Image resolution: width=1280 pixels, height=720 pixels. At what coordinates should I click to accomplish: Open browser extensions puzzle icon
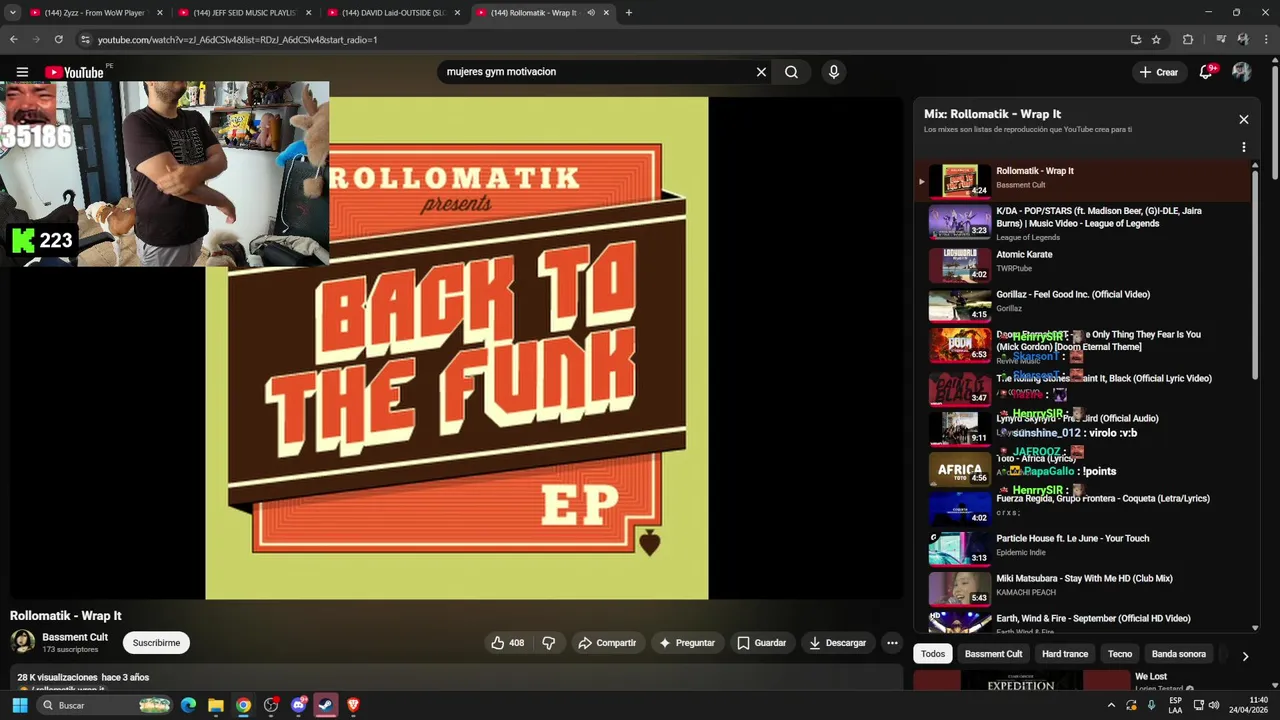click(1188, 40)
